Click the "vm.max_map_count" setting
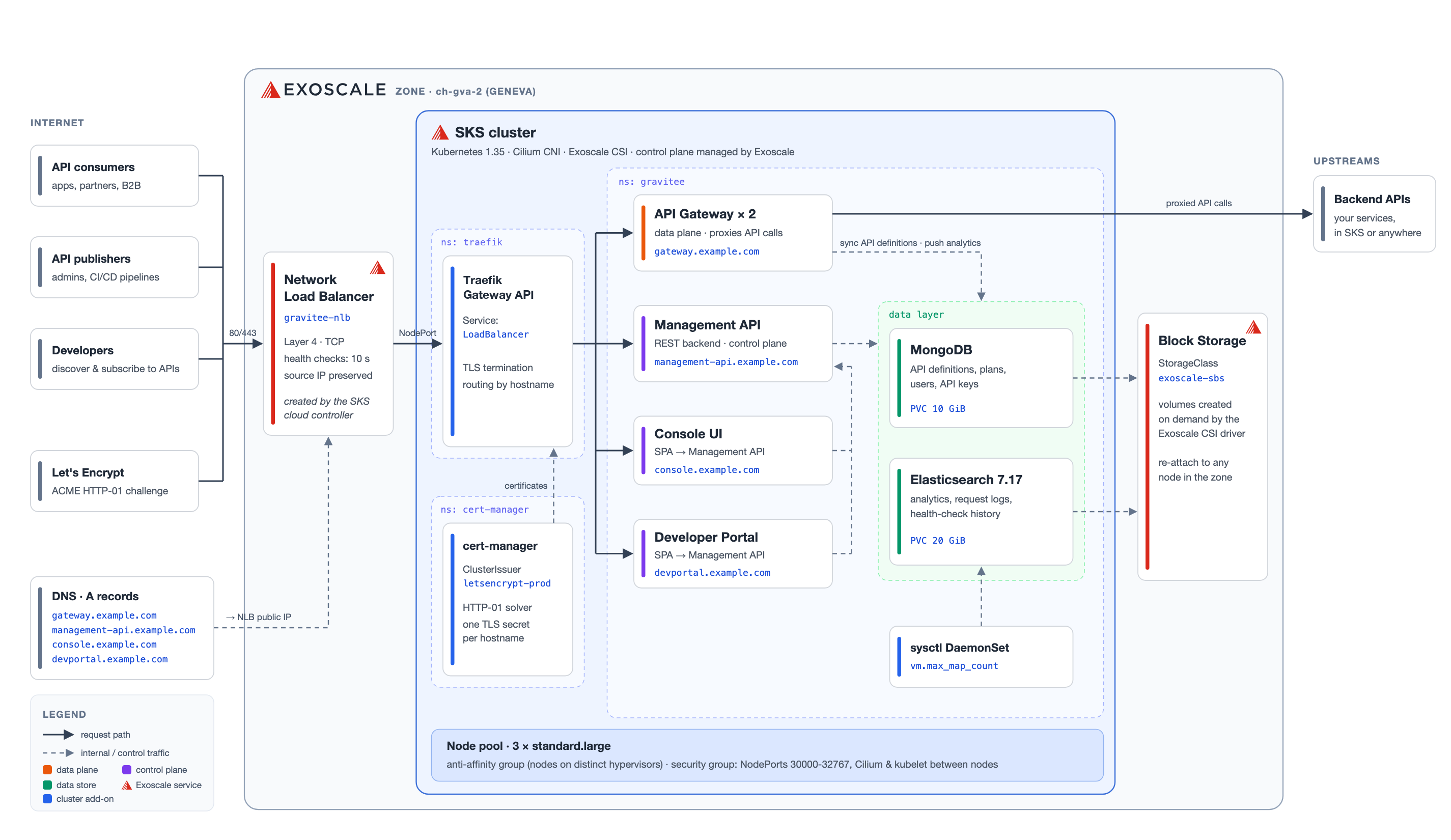This screenshot has height=840, width=1451. [954, 665]
